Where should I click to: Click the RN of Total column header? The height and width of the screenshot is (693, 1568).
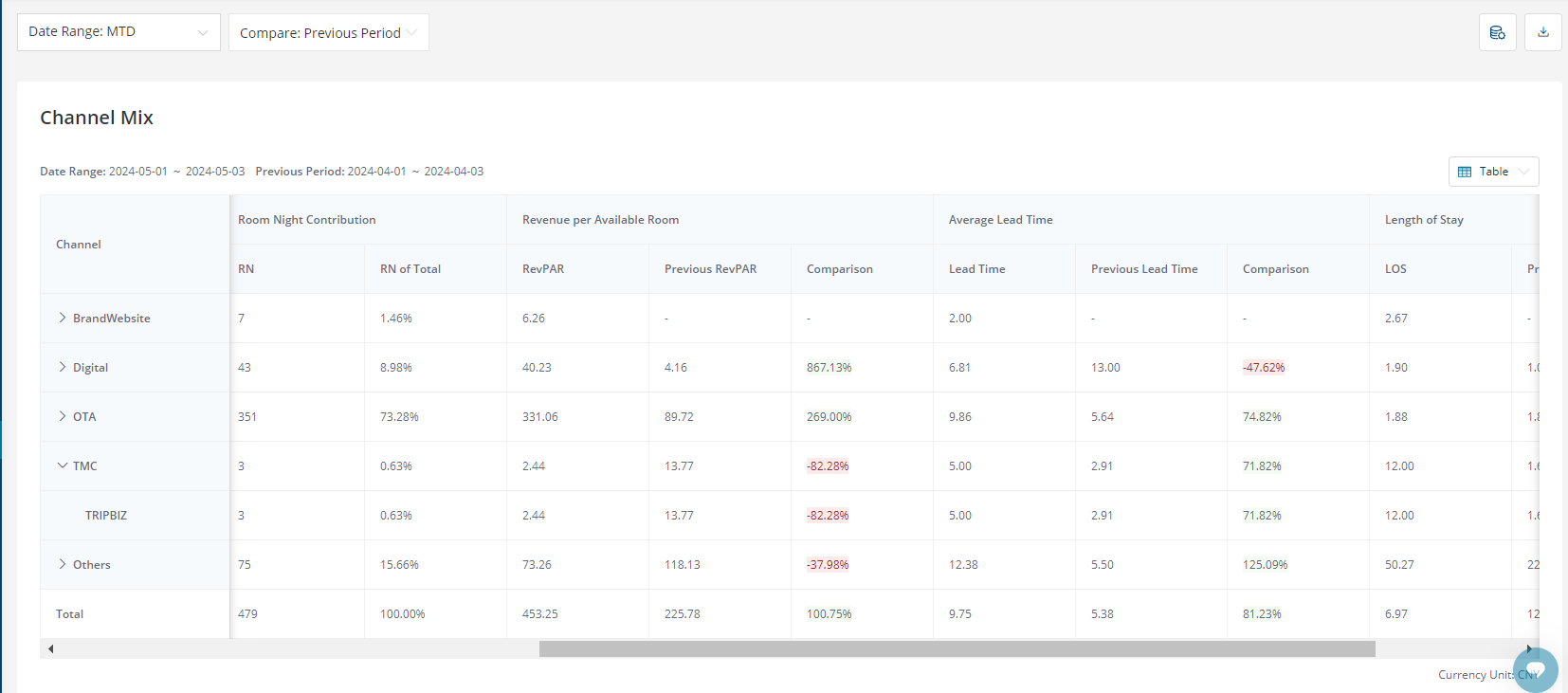[410, 269]
